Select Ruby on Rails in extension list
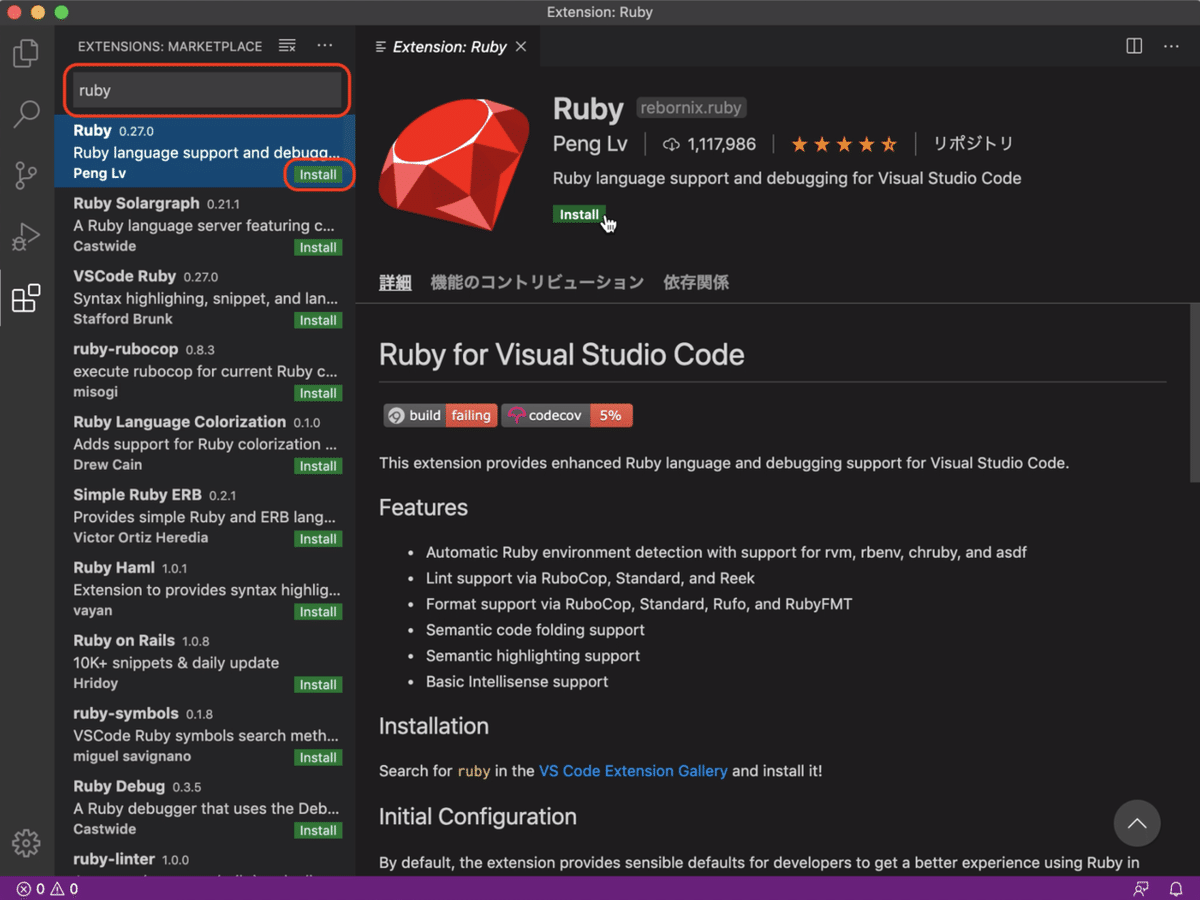The height and width of the screenshot is (900, 1200). pos(205,662)
